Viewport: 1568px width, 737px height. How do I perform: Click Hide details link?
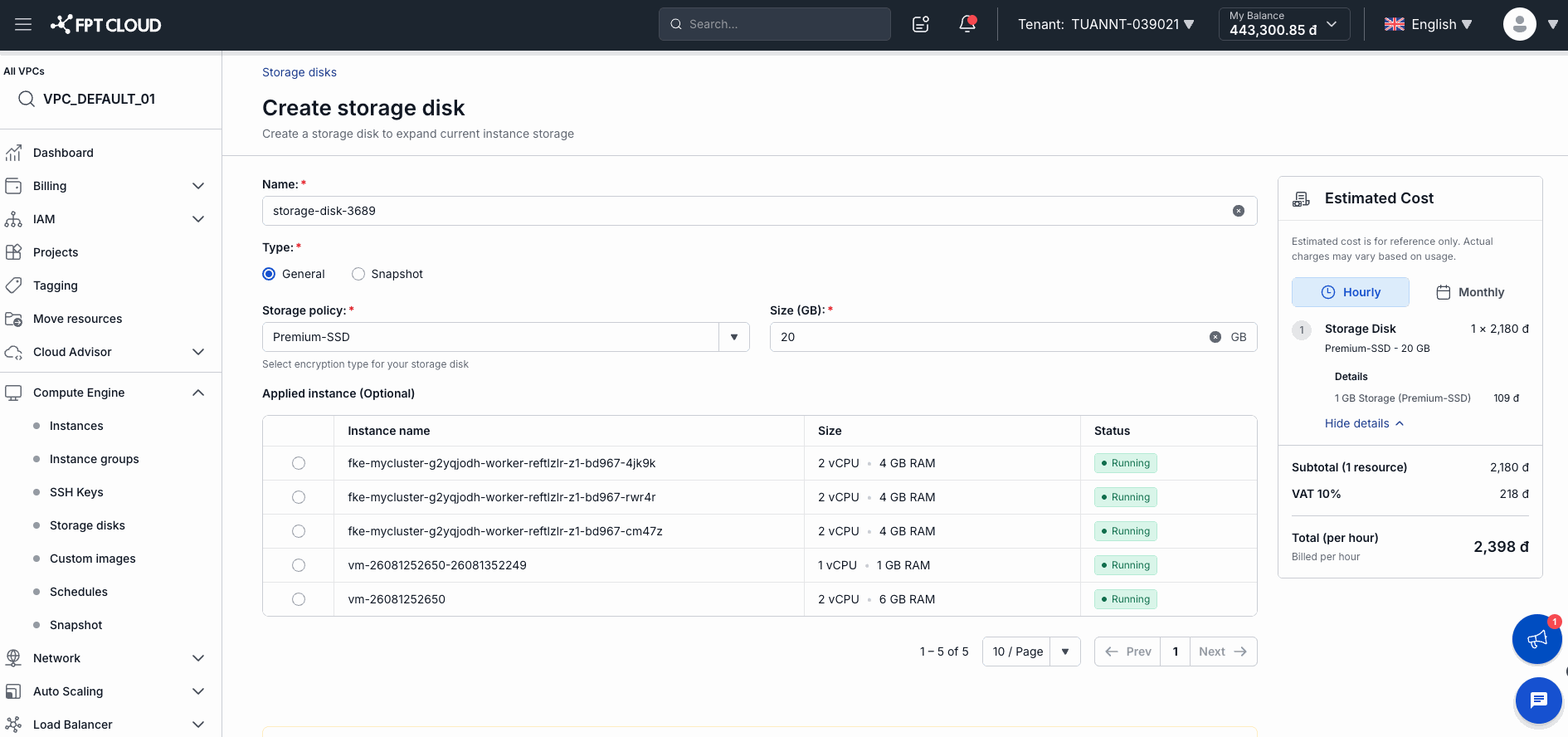1364,423
